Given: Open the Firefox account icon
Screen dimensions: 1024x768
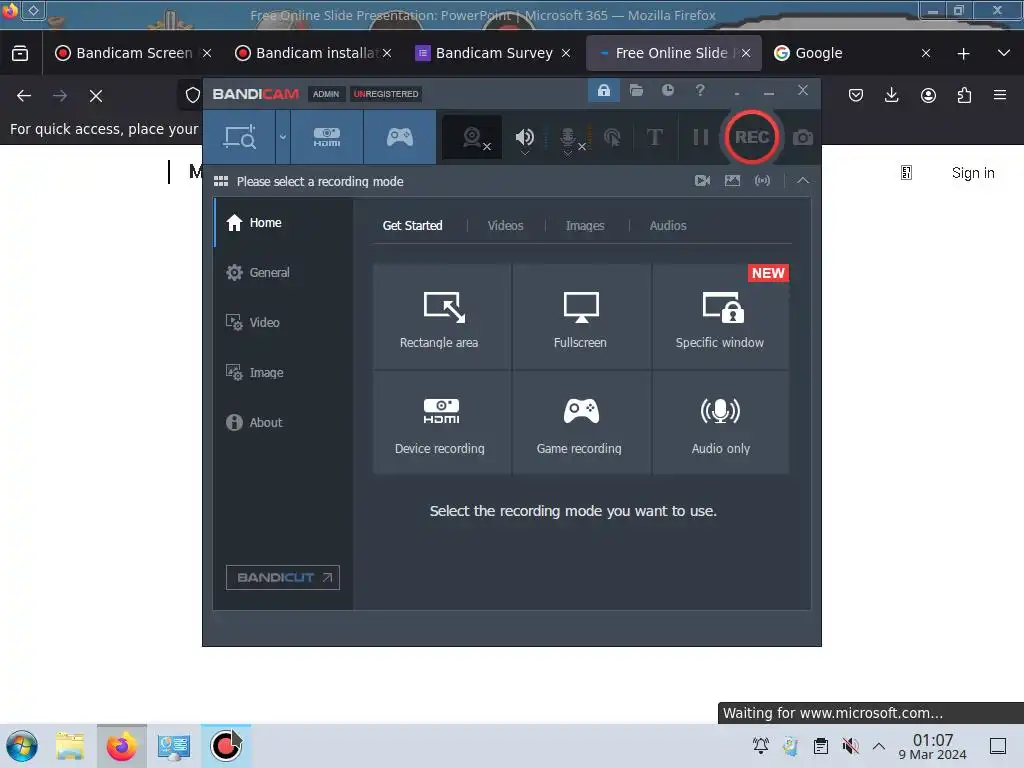Looking at the screenshot, I should [x=928, y=96].
